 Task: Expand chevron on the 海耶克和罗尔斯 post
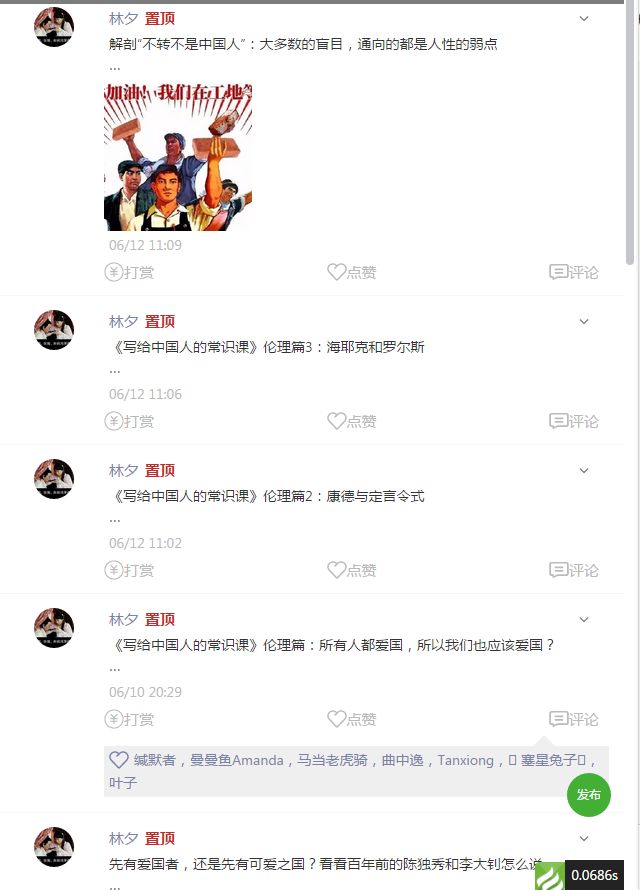(584, 322)
